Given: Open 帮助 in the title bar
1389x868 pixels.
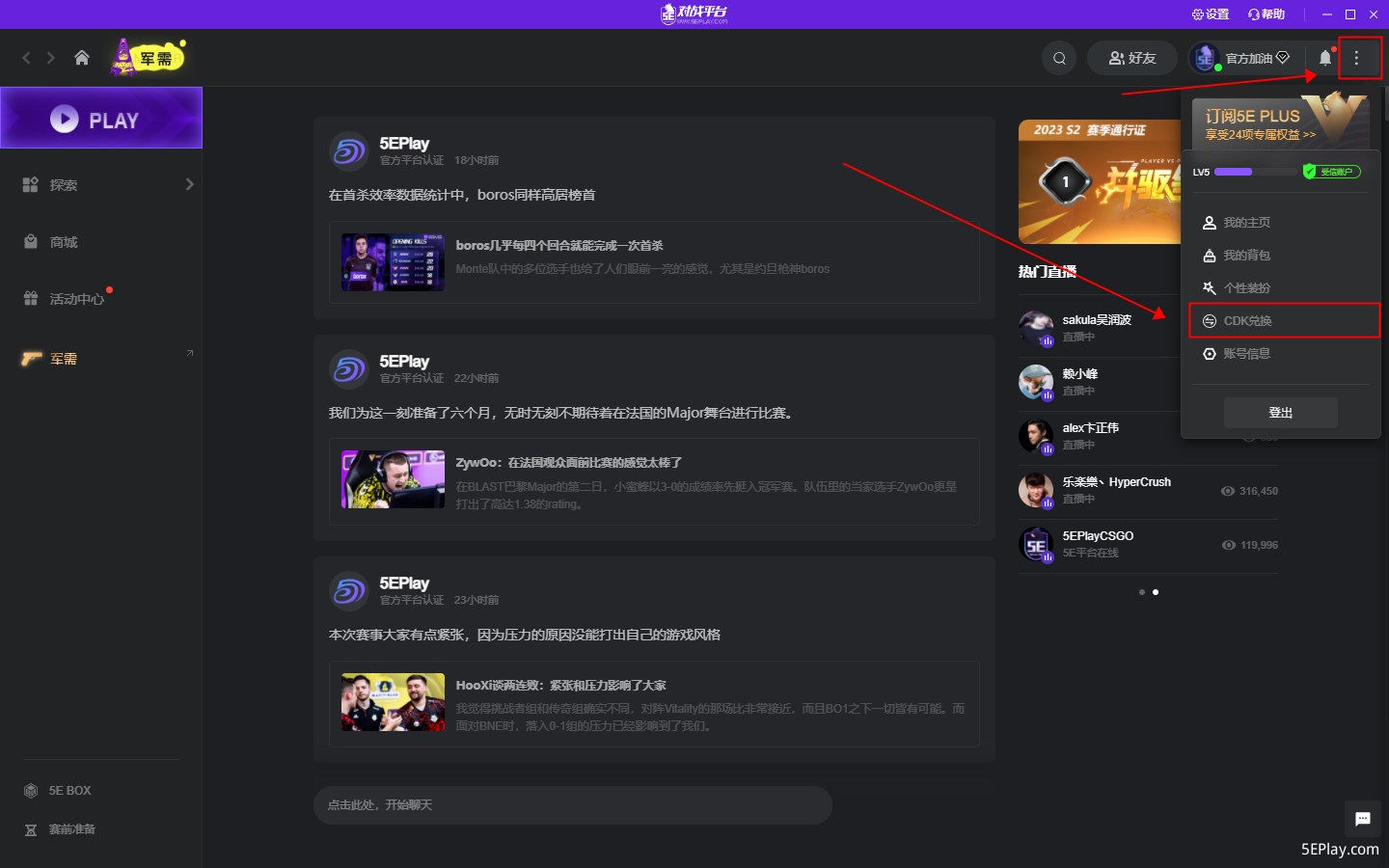Looking at the screenshot, I should [1266, 14].
